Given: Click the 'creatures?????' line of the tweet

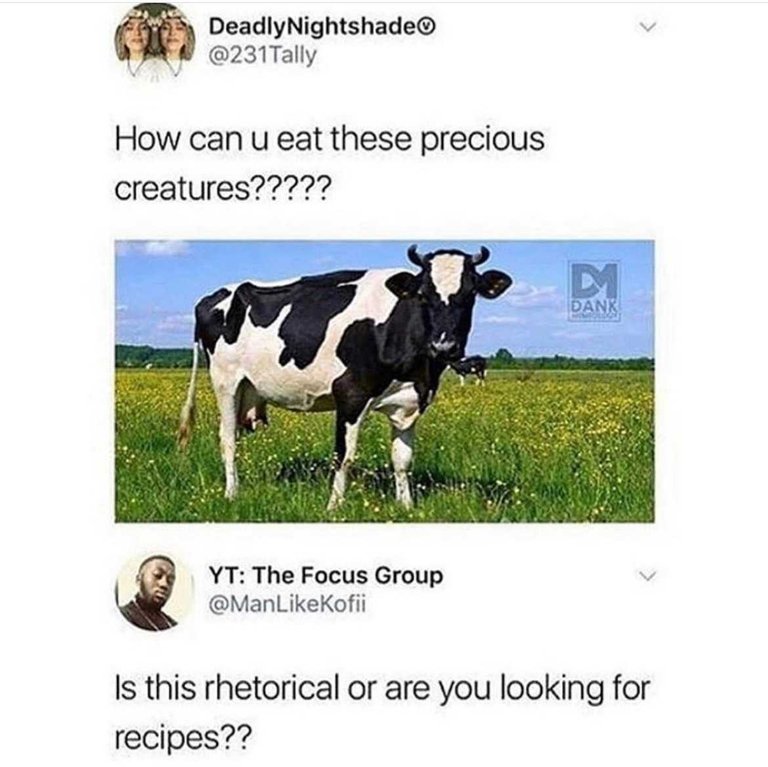Looking at the screenshot, I should 223,189.
